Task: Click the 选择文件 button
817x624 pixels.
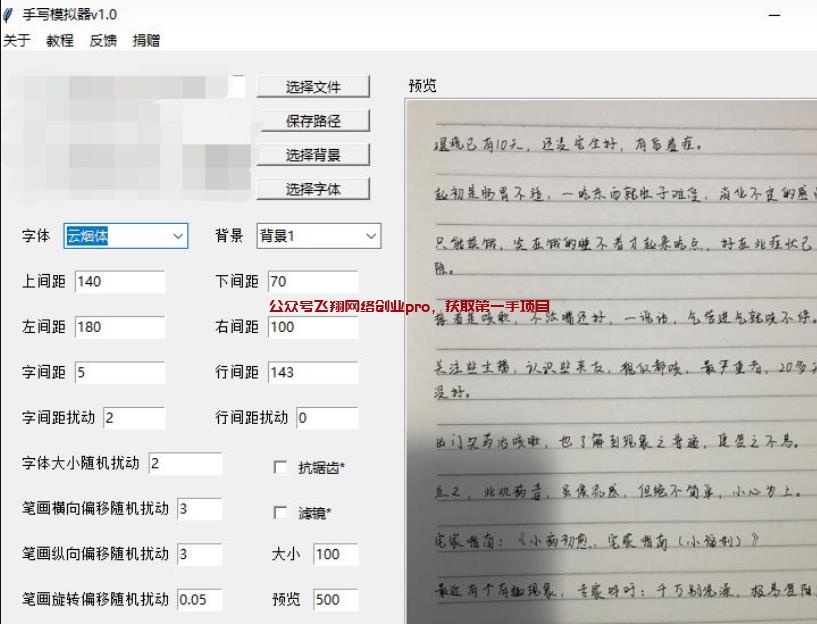Action: [x=313, y=87]
